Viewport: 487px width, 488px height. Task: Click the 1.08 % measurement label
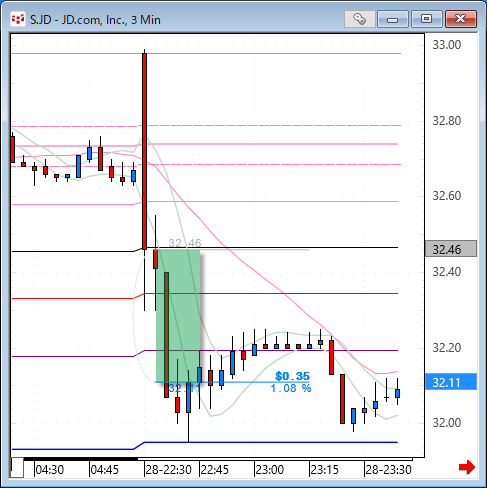point(291,388)
